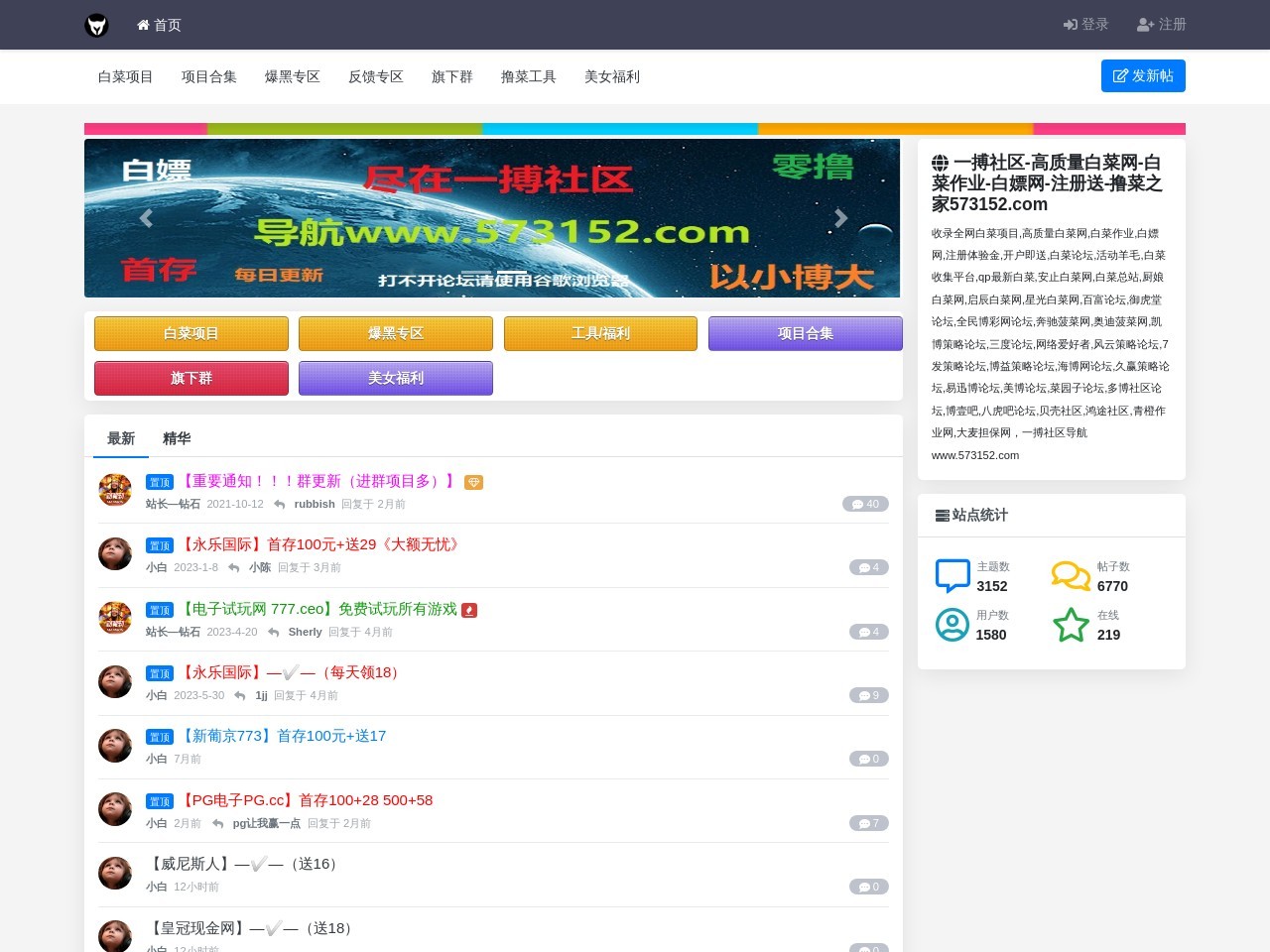Click the 40 replies count badge
The height and width of the screenshot is (952, 1270).
(x=865, y=504)
